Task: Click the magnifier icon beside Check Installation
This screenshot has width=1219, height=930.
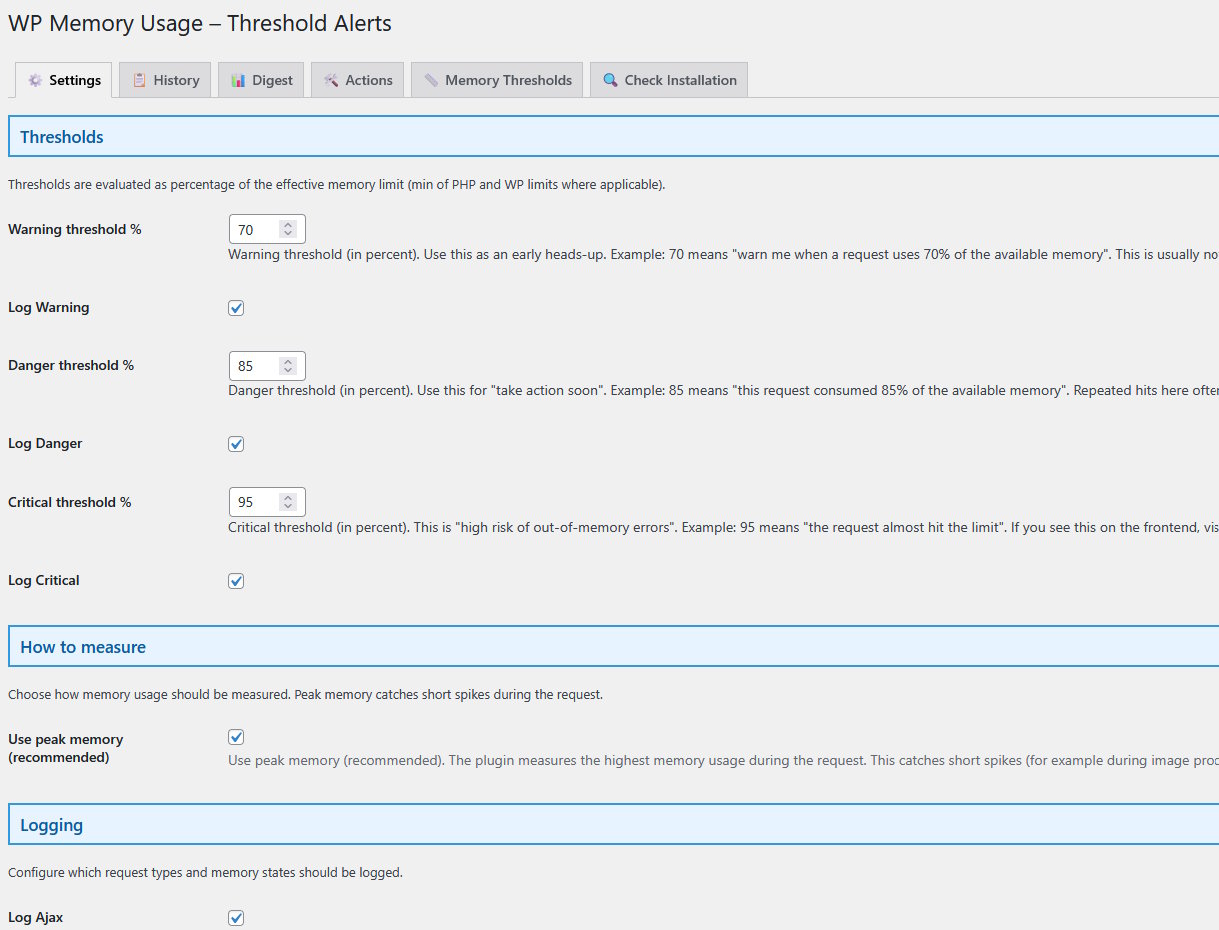Action: (x=610, y=79)
